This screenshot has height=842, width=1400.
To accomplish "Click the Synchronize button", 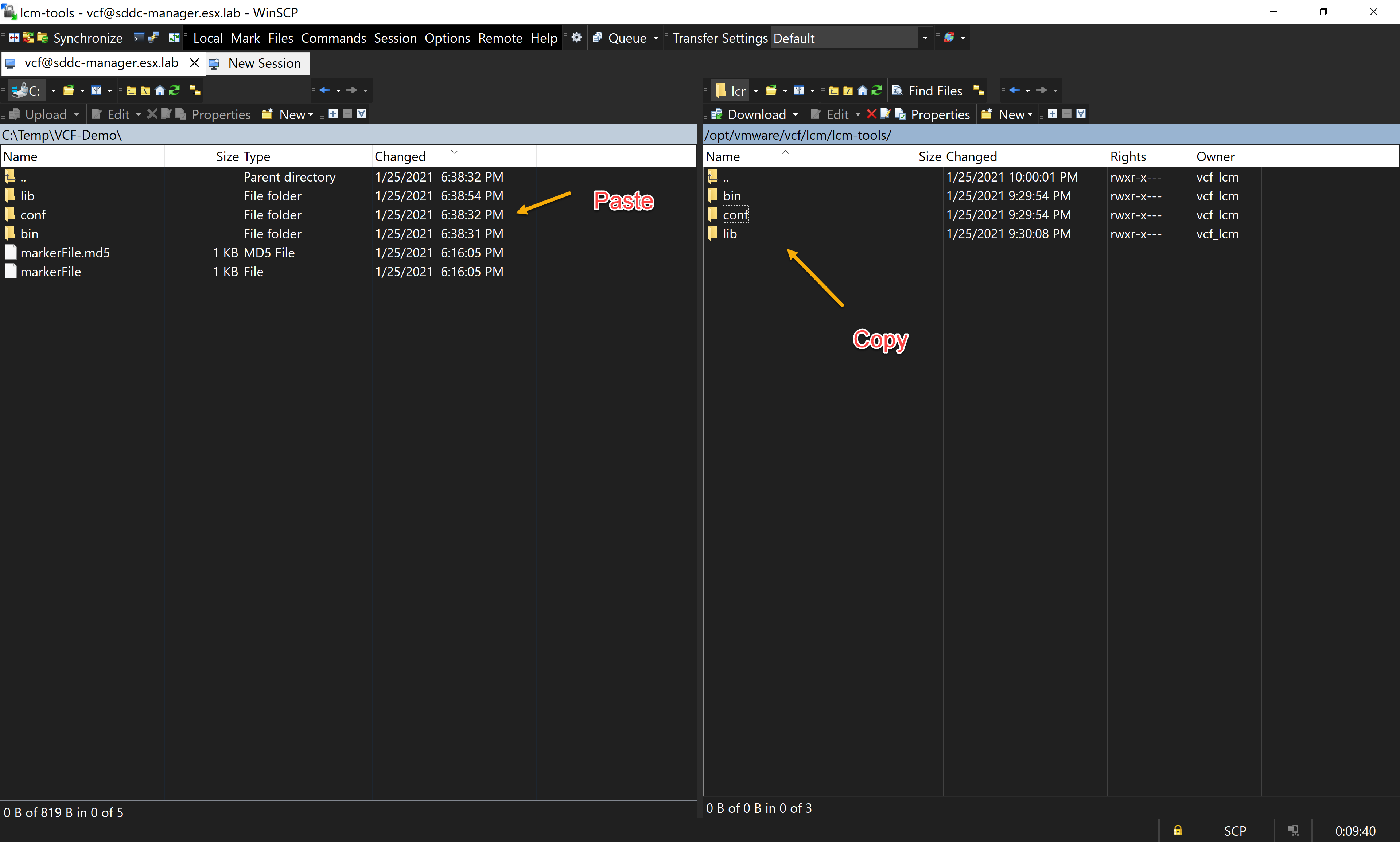I will tap(81, 38).
